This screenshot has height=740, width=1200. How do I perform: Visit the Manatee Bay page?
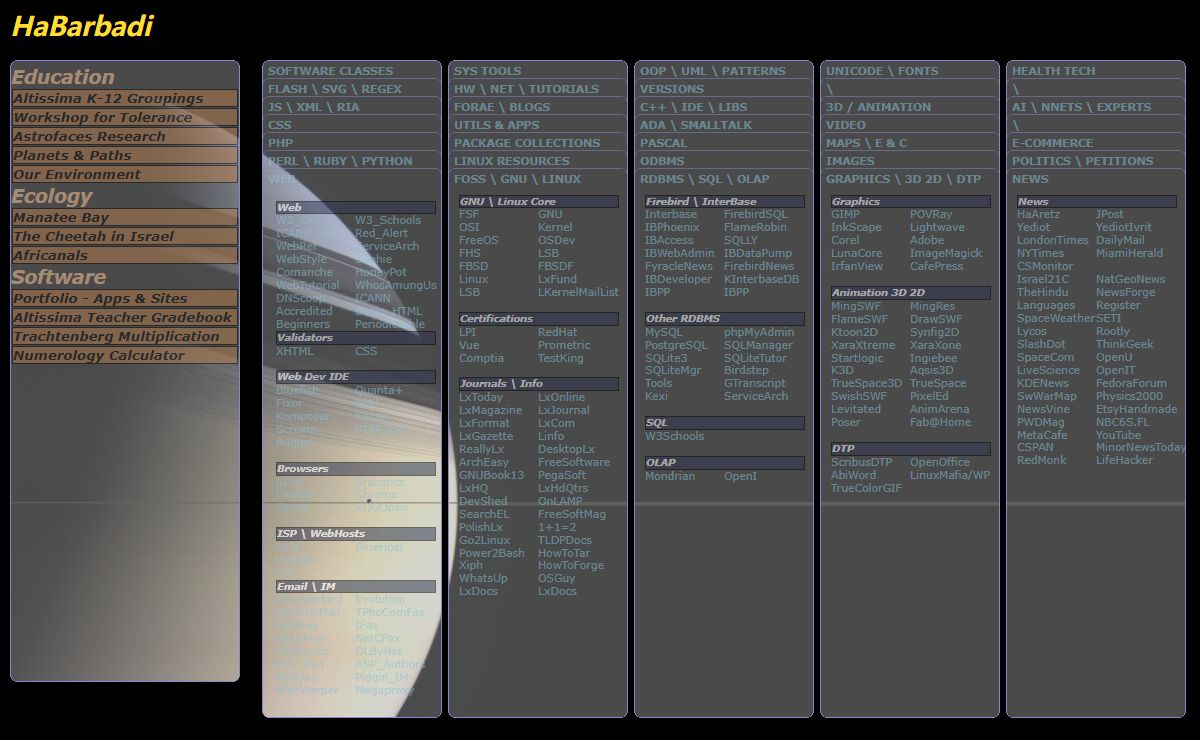125,217
